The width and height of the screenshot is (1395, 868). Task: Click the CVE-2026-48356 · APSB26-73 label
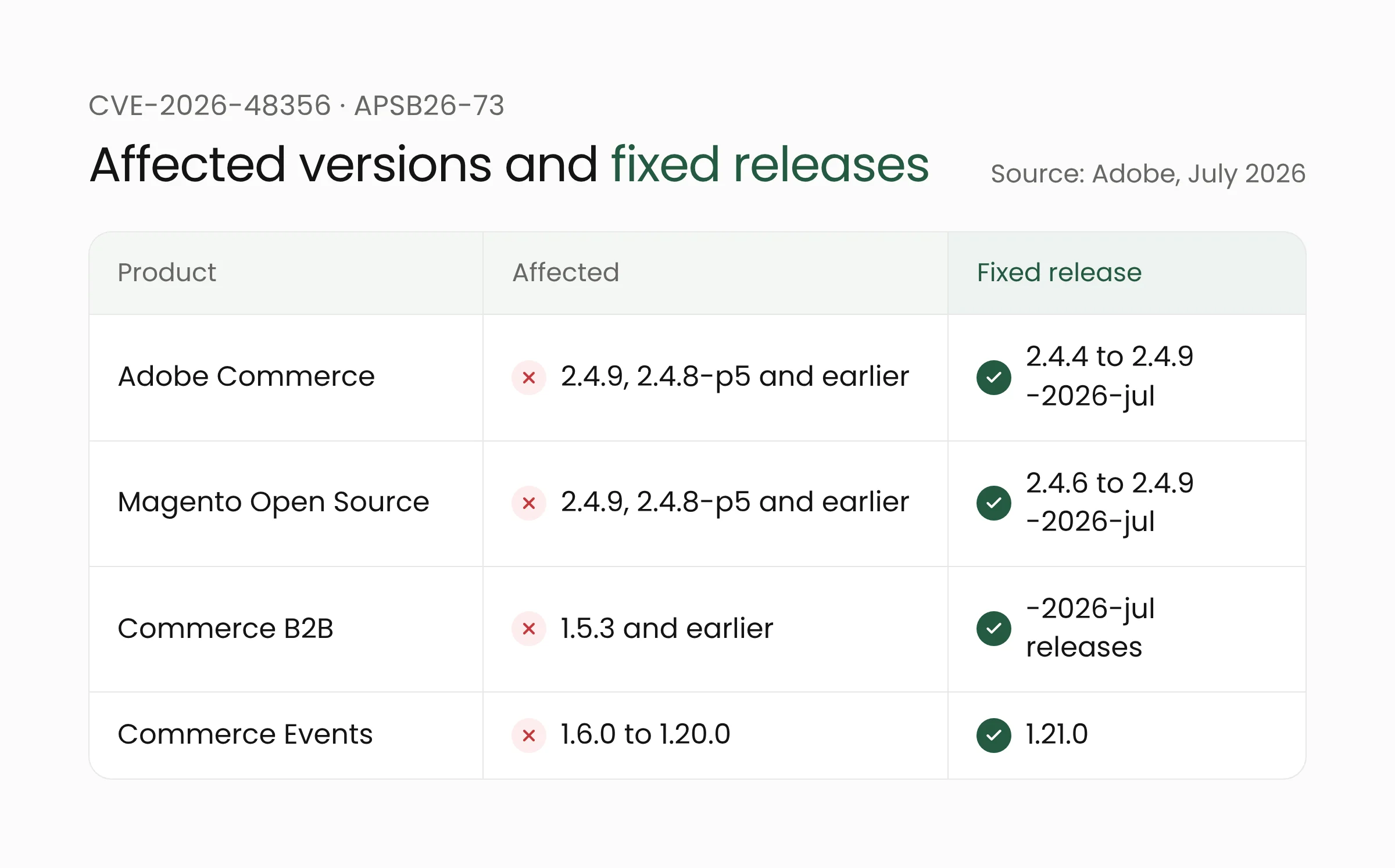296,106
